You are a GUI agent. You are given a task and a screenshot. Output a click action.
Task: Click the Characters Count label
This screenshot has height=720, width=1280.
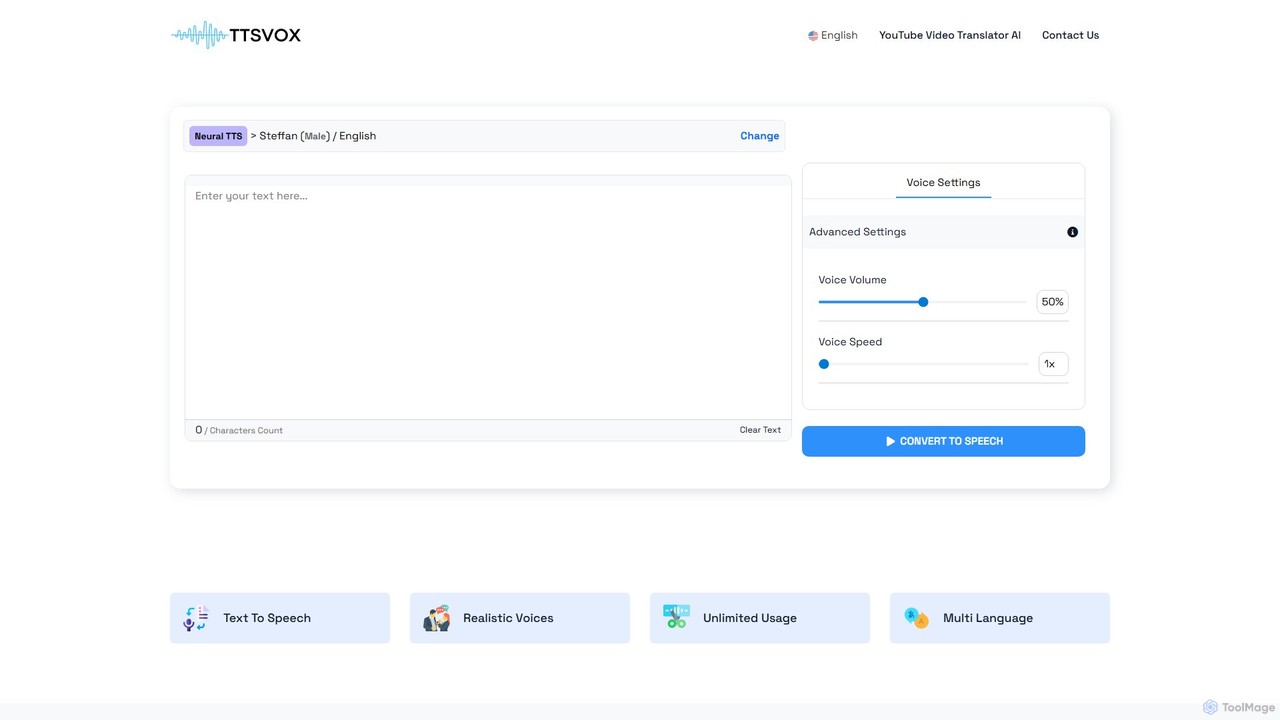pyautogui.click(x=246, y=431)
